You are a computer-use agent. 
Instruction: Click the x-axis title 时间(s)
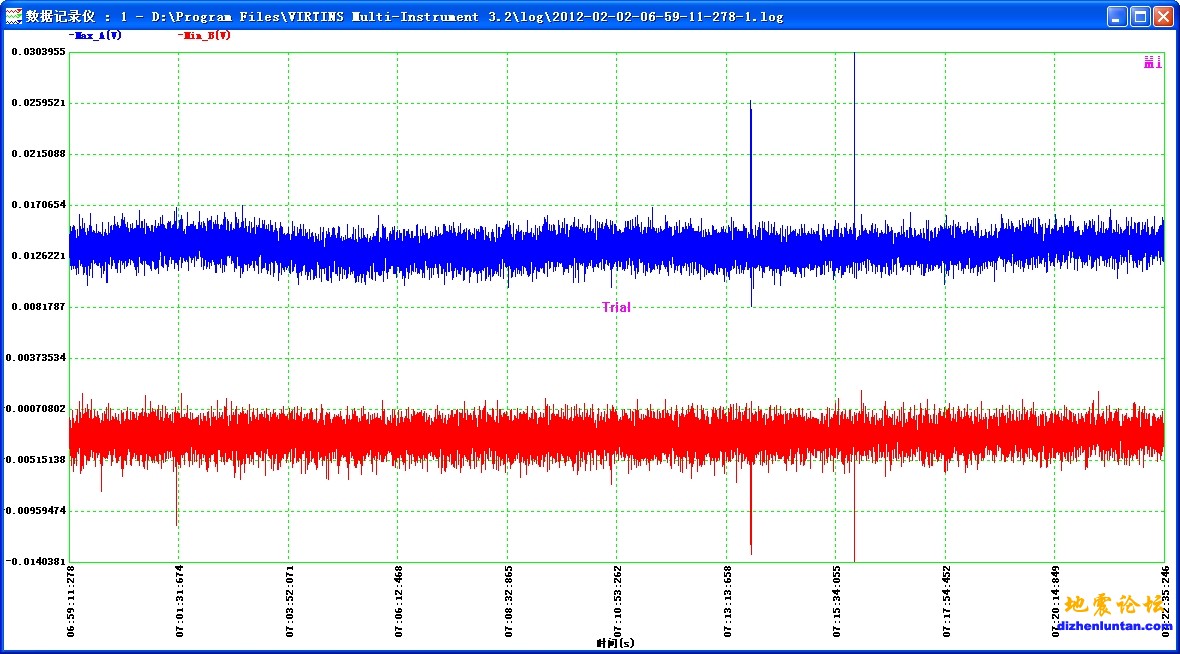(x=616, y=643)
